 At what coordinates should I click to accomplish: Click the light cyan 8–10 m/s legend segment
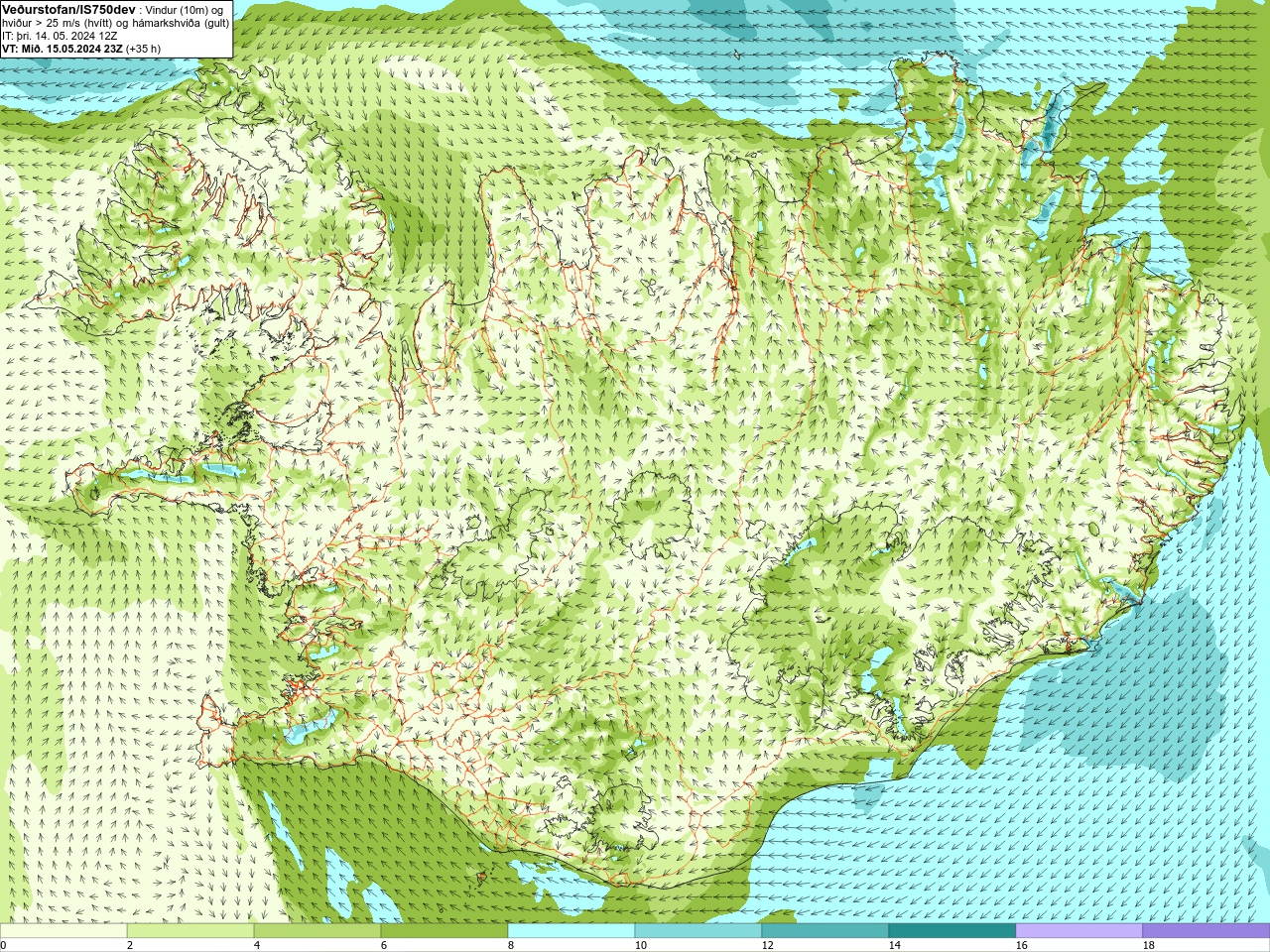pyautogui.click(x=571, y=931)
